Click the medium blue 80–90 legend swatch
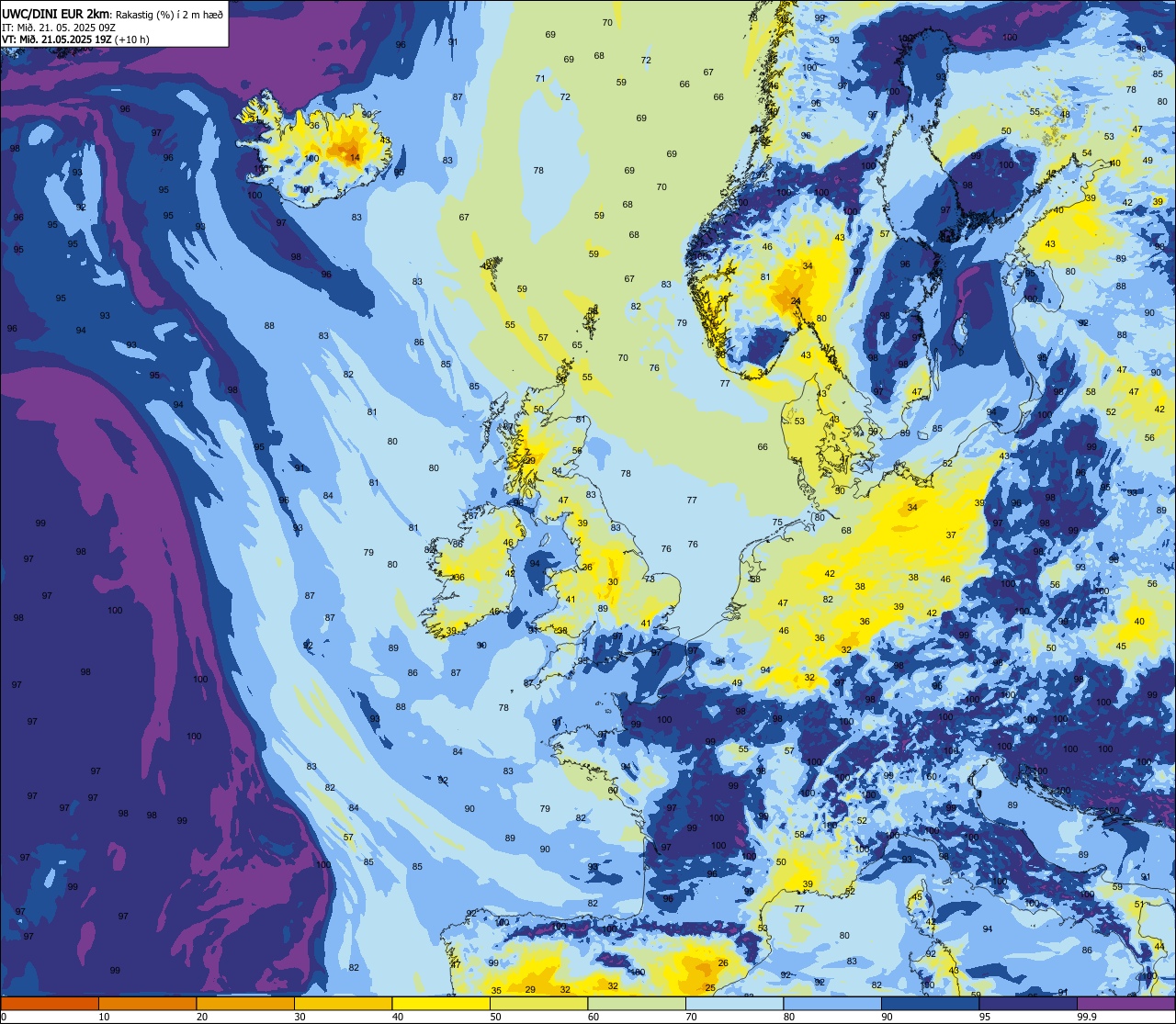 click(x=832, y=1003)
